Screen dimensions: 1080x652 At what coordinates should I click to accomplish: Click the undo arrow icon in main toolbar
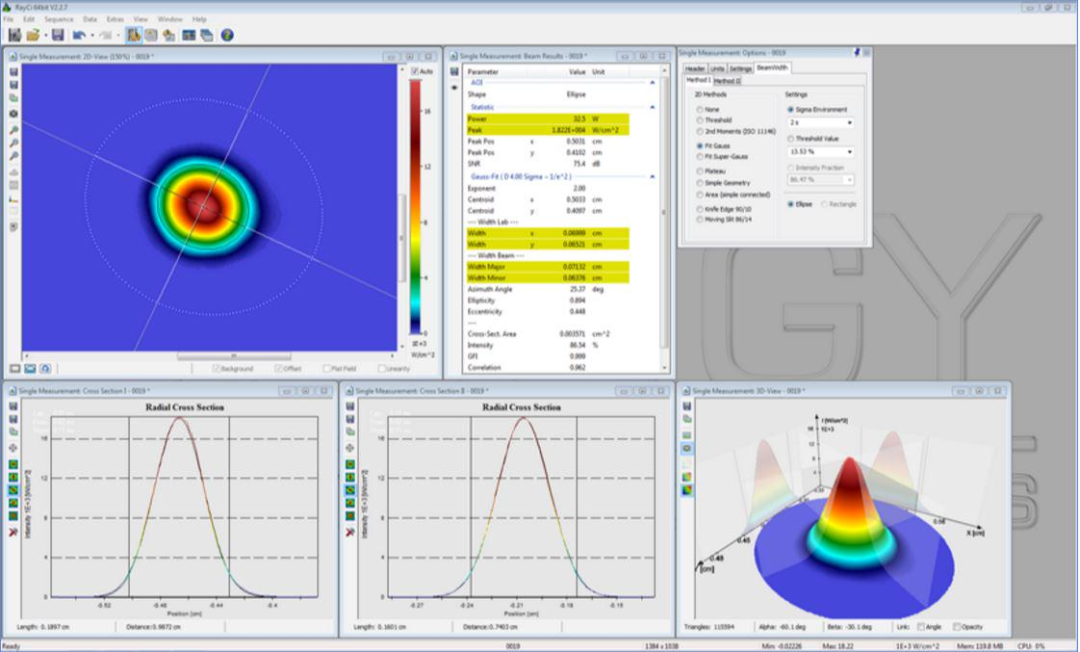point(79,35)
